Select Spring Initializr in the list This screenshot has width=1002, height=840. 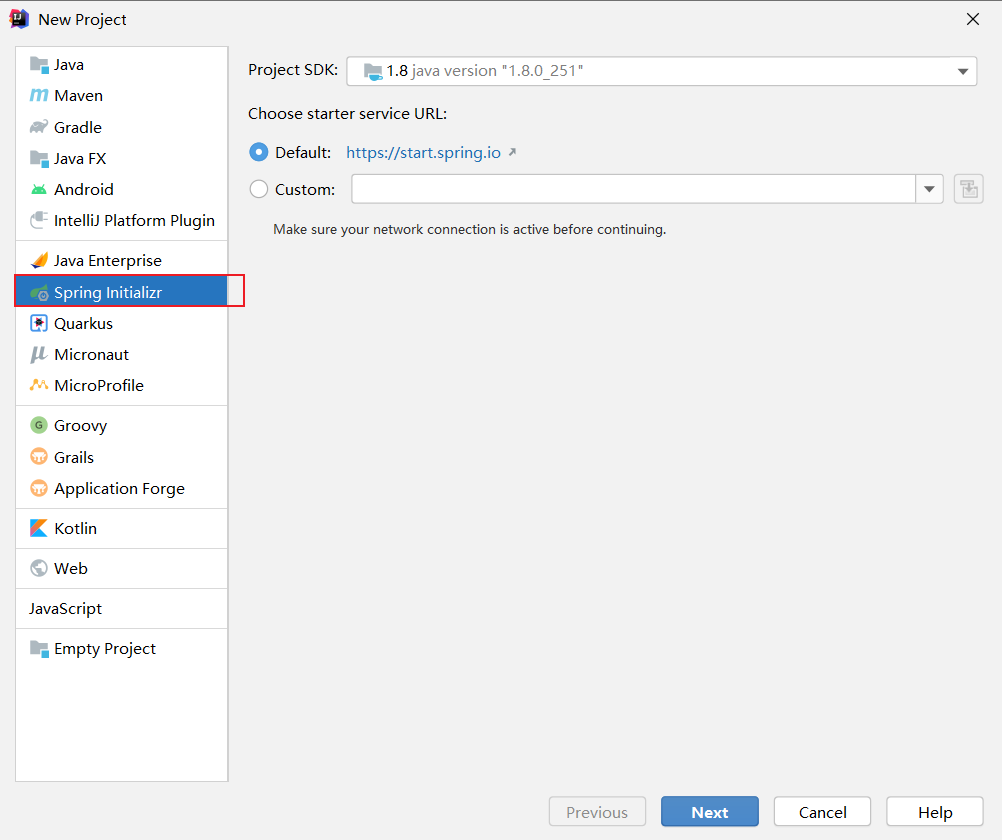121,292
